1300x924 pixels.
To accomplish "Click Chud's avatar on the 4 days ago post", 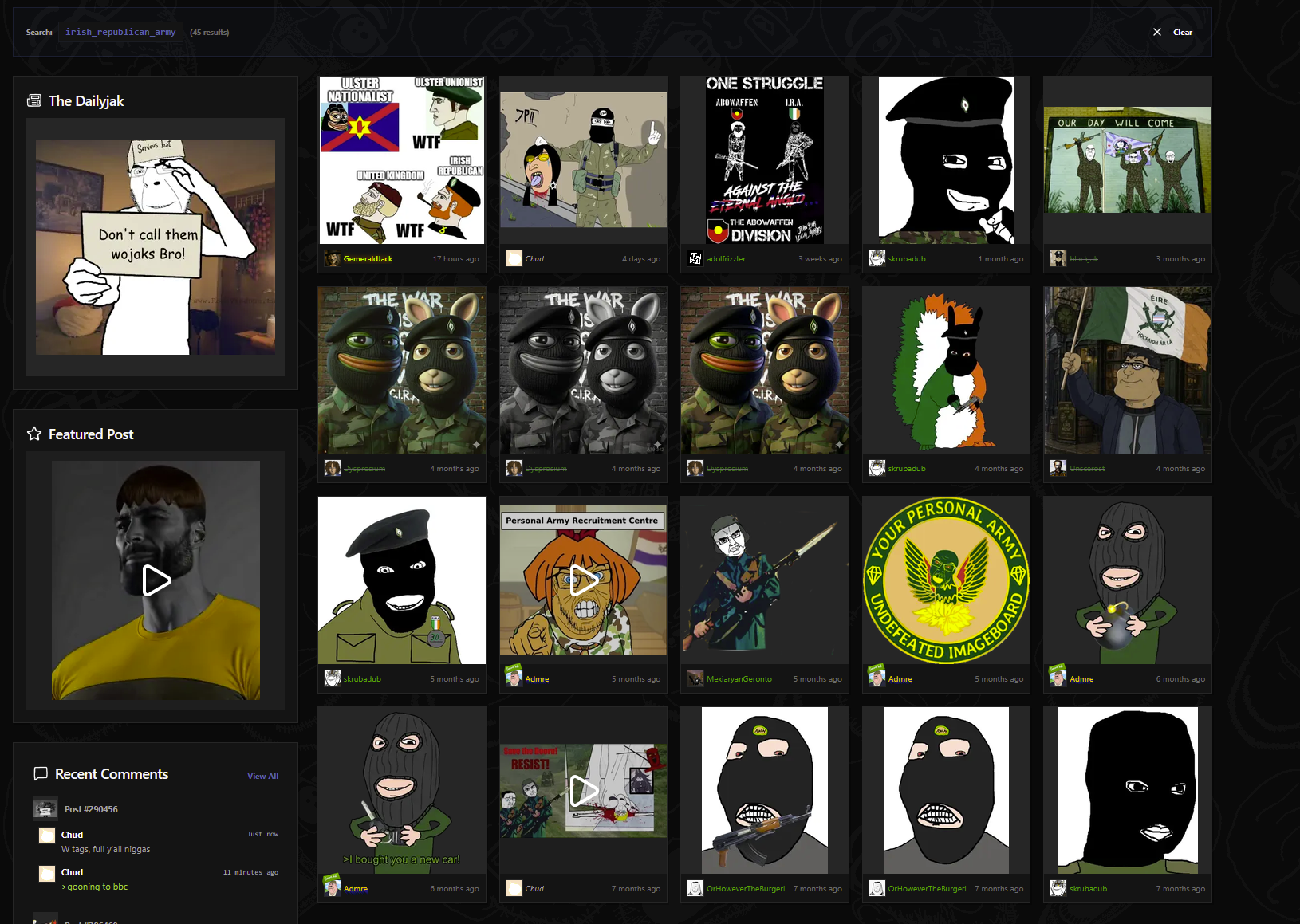I will (x=514, y=258).
